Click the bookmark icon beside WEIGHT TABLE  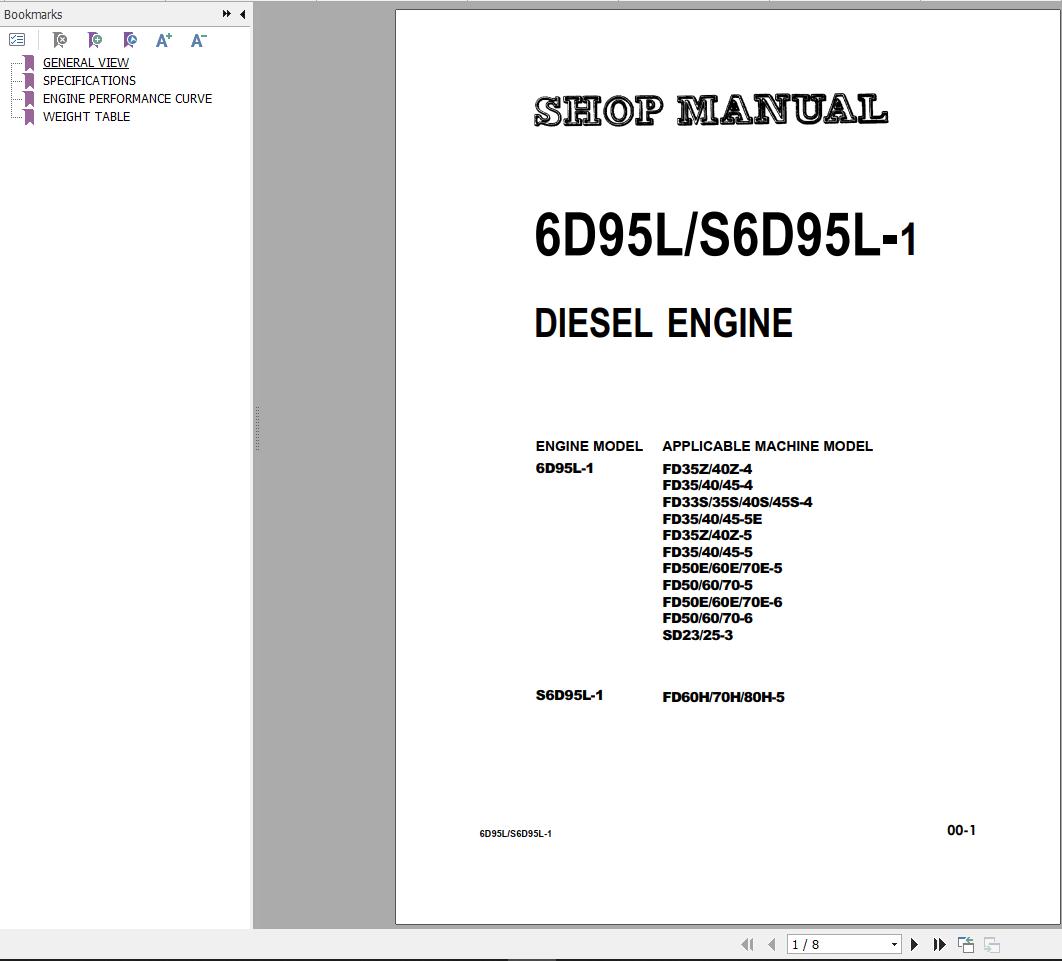click(28, 117)
